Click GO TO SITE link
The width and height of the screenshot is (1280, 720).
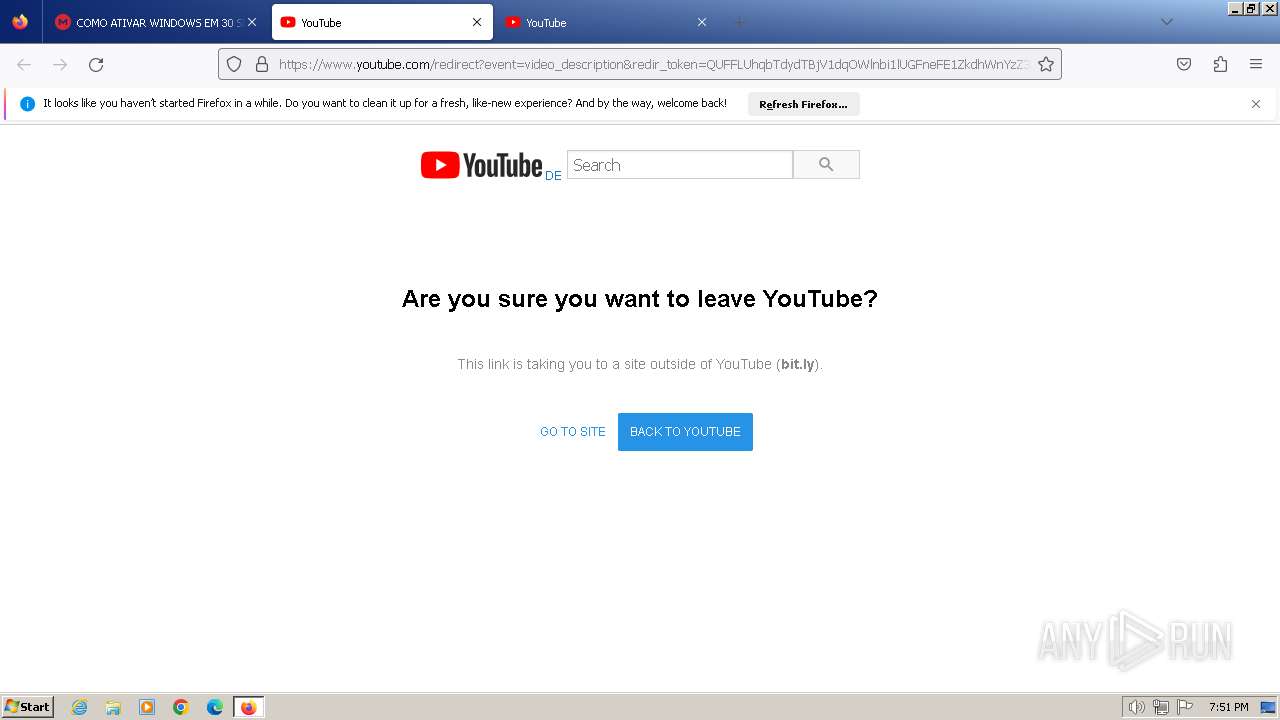(x=573, y=432)
